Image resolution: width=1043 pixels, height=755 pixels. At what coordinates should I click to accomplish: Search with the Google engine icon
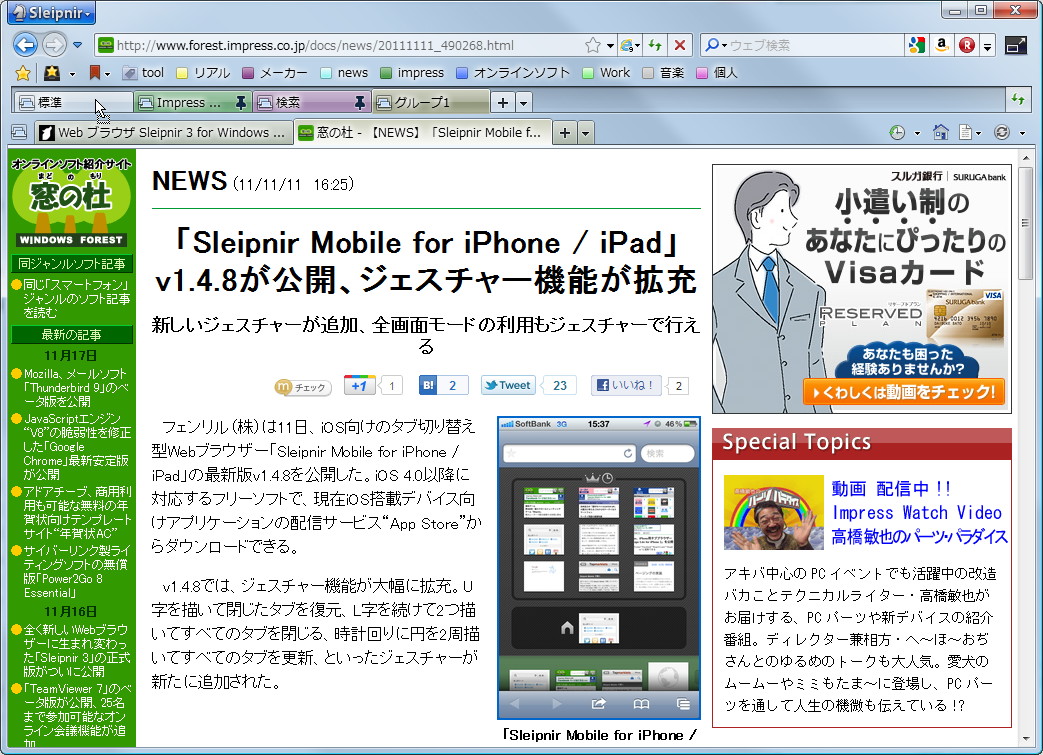point(917,45)
